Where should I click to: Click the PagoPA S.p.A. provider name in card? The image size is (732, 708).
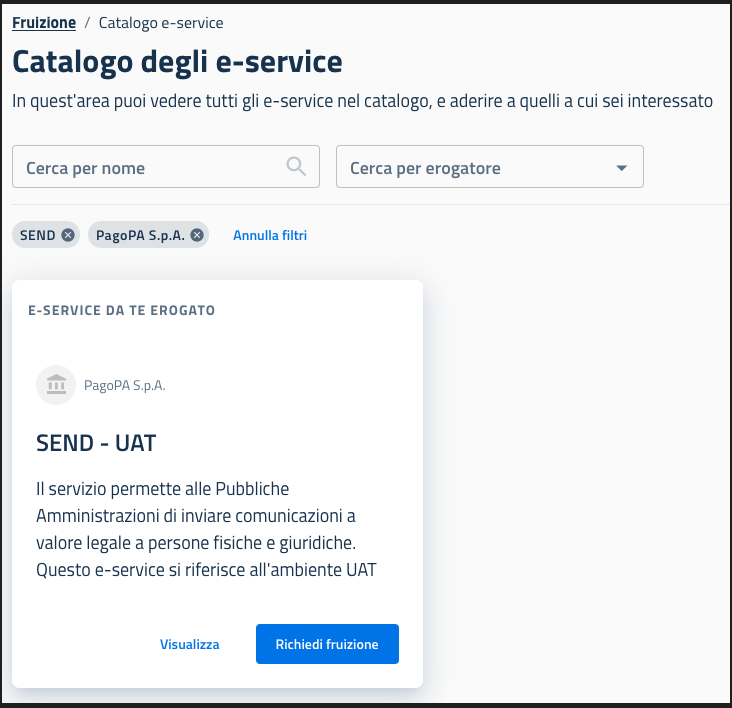[125, 385]
